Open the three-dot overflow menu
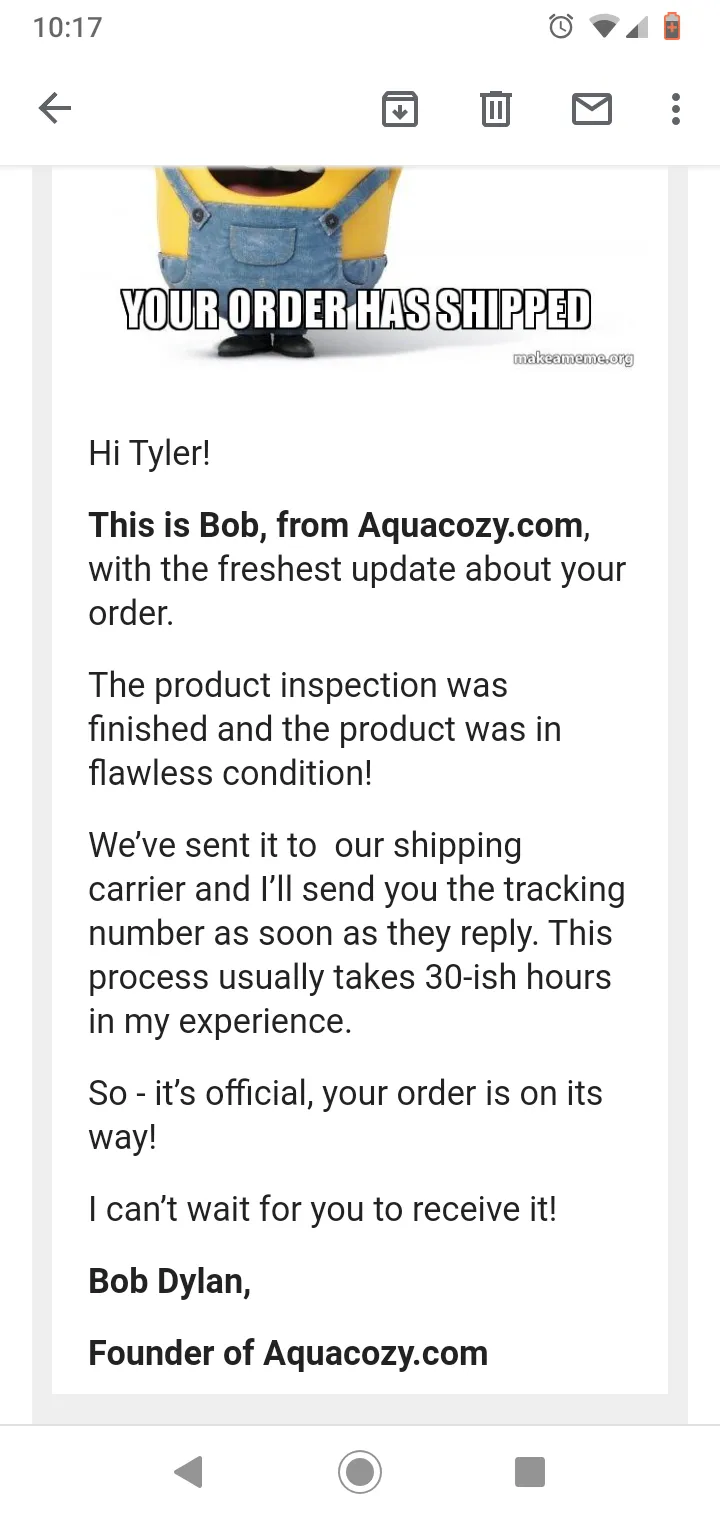The height and width of the screenshot is (1520, 720). 676,108
